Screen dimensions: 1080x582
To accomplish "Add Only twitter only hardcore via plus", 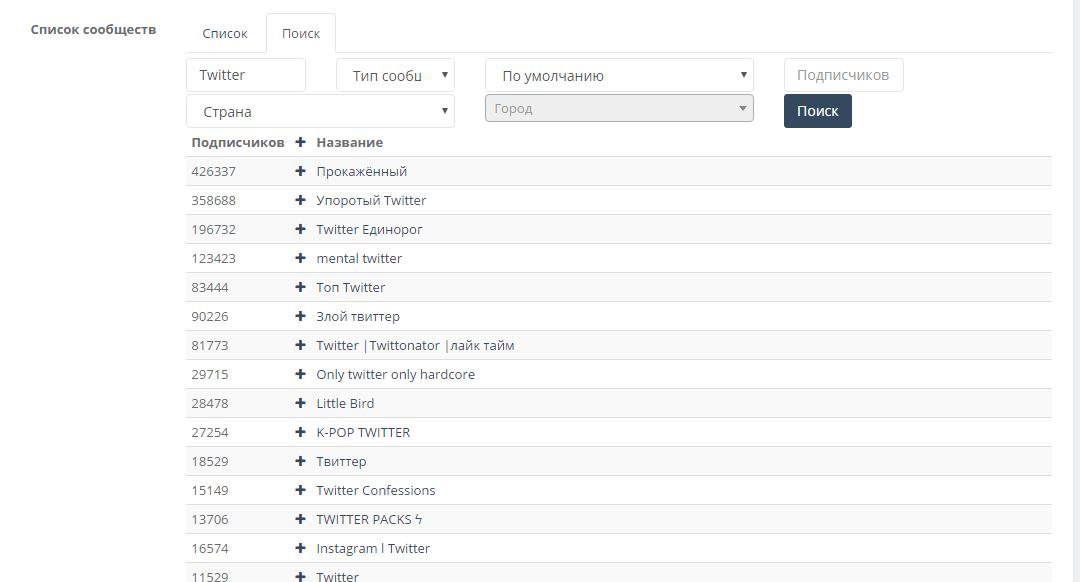I will (x=300, y=373).
